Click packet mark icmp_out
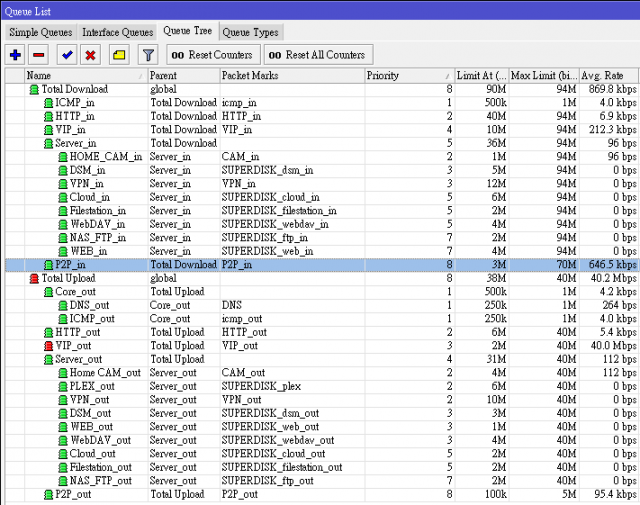This screenshot has height=505, width=640. pos(242,318)
